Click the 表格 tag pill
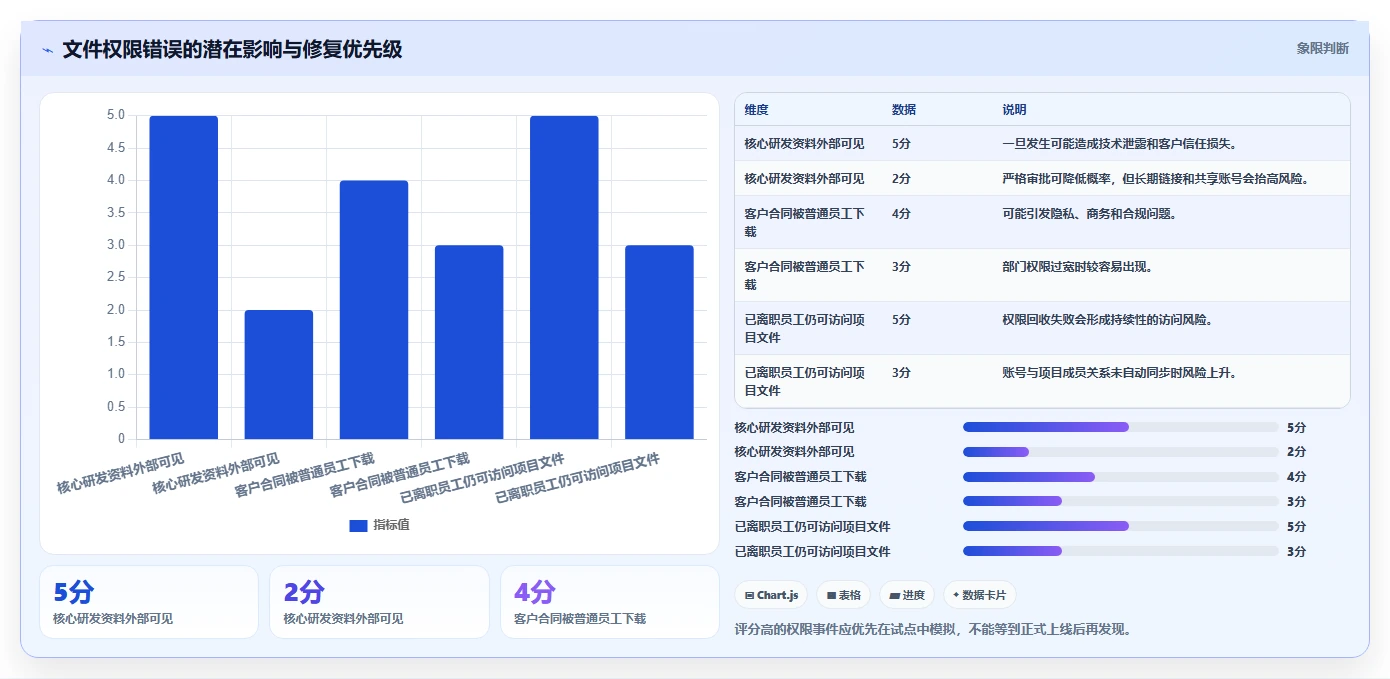The width and height of the screenshot is (1390, 679). click(844, 595)
